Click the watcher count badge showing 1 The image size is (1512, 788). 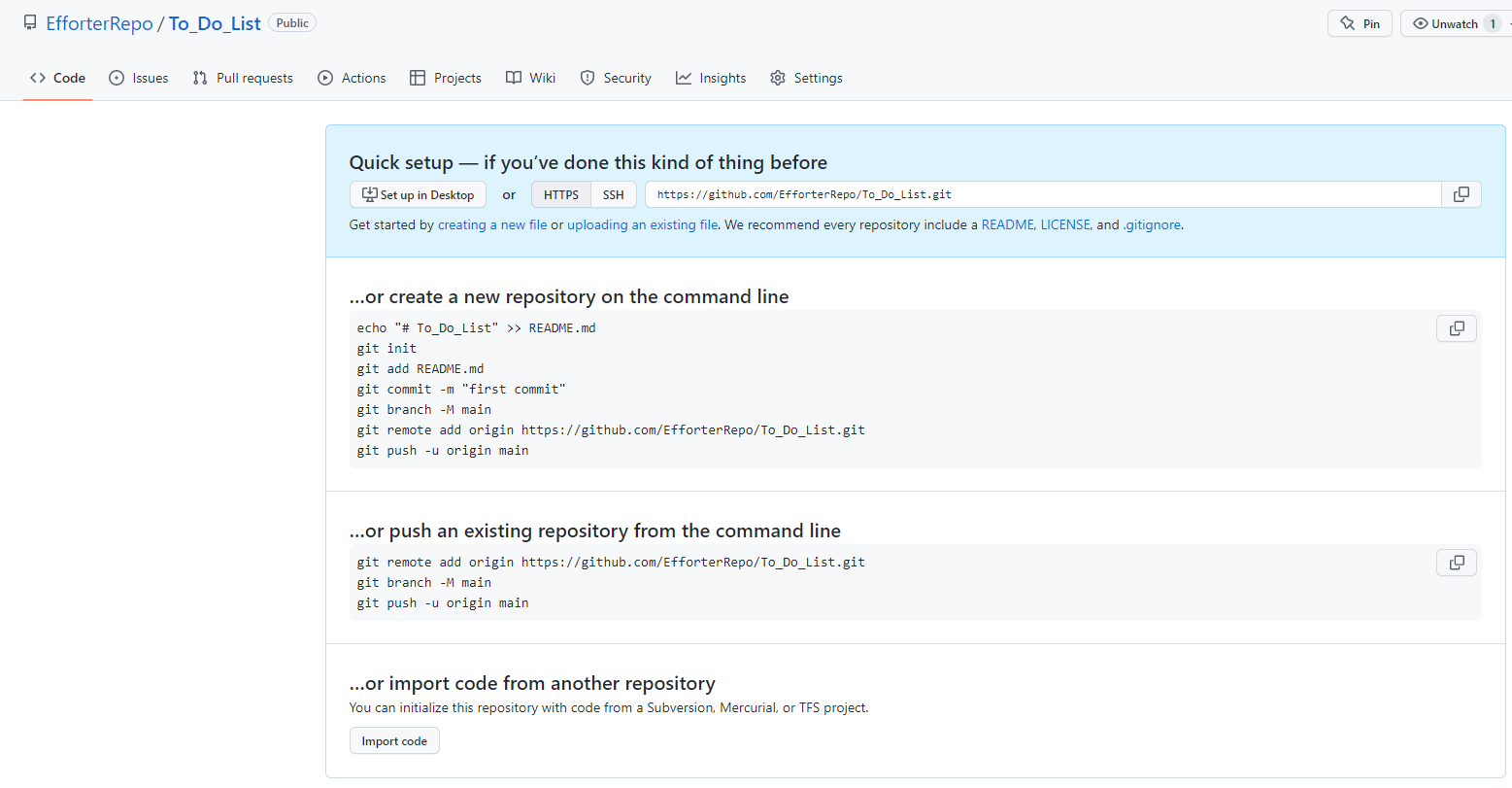click(x=1493, y=23)
